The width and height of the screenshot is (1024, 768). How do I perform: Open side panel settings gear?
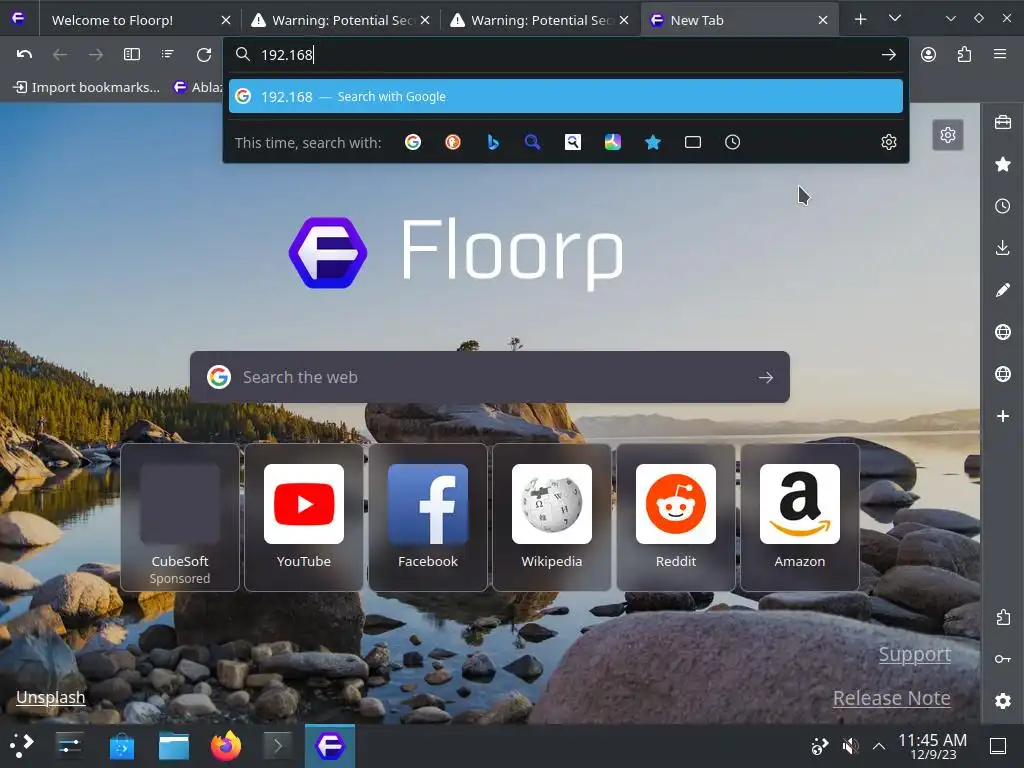pyautogui.click(x=1003, y=701)
